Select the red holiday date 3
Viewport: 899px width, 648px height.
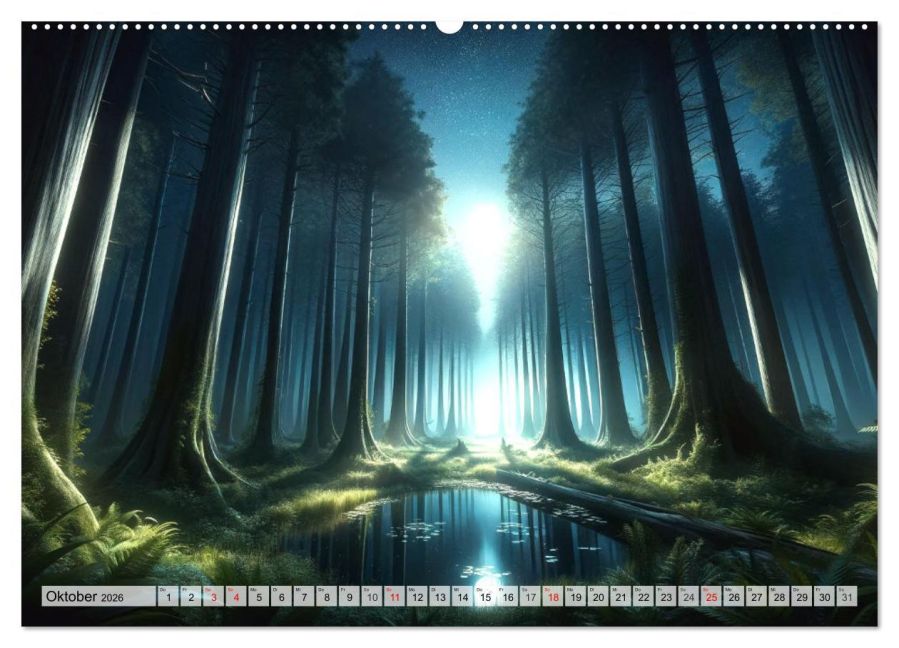pyautogui.click(x=213, y=596)
